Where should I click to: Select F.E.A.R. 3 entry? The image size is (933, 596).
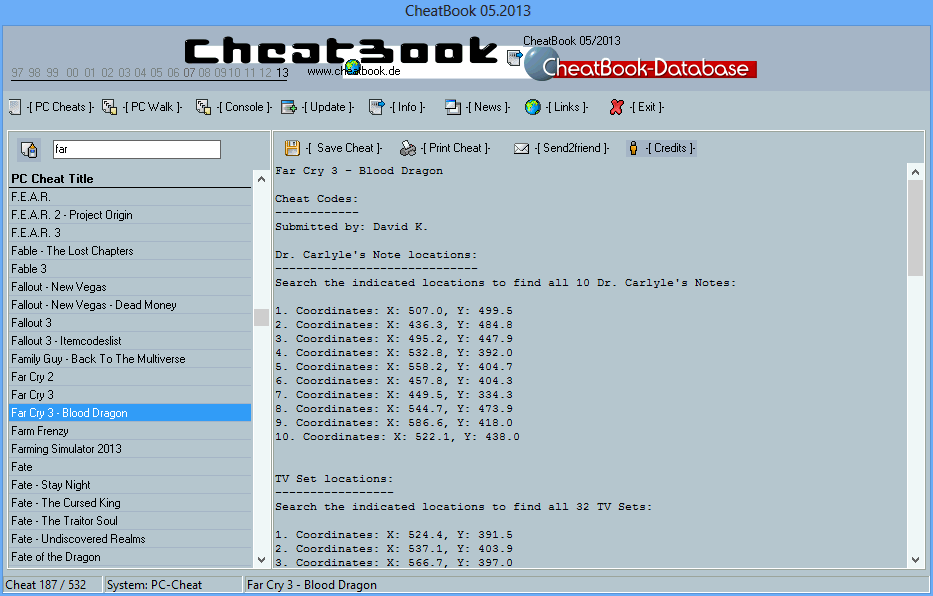tap(130, 233)
